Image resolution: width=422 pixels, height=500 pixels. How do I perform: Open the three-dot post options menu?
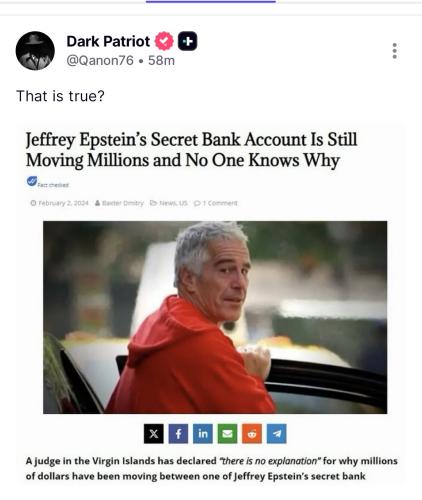(x=395, y=51)
